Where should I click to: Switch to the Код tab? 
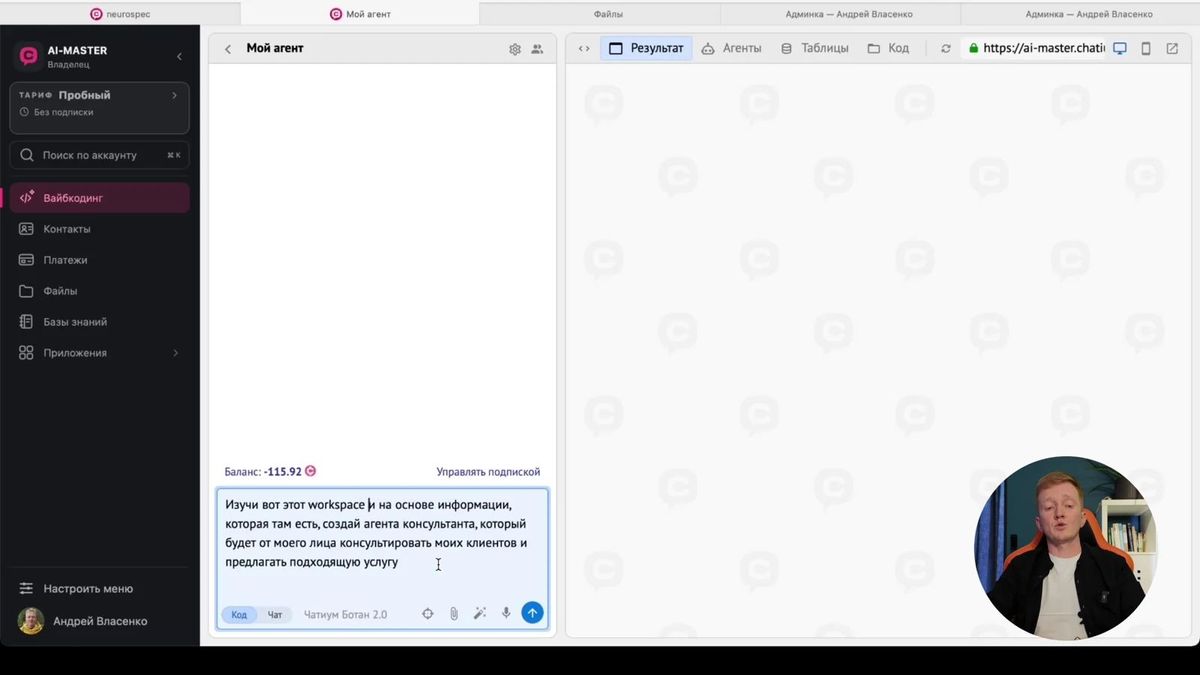point(888,48)
